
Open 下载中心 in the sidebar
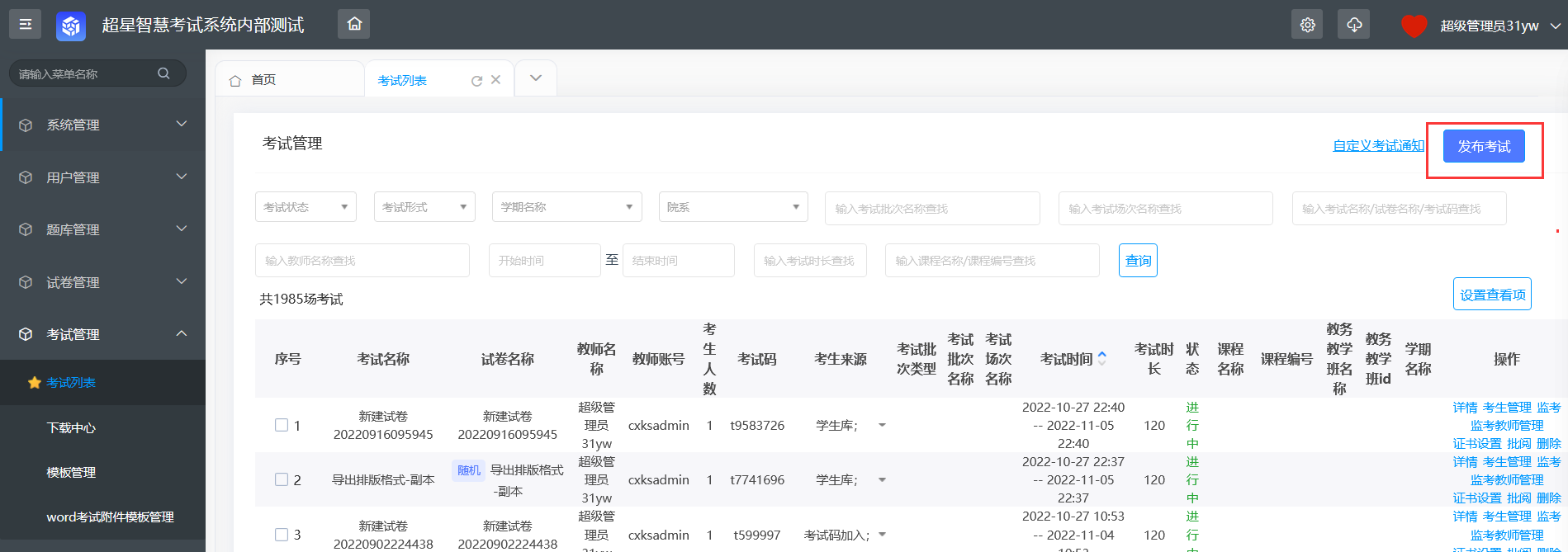[x=71, y=427]
